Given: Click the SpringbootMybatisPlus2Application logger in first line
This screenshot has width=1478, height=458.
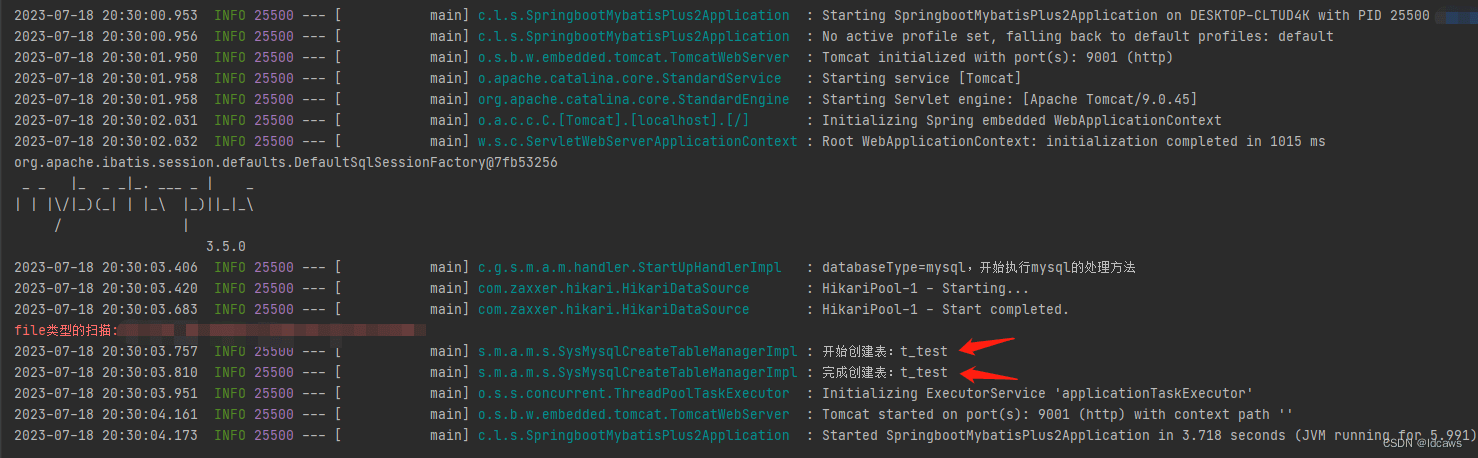Looking at the screenshot, I should 633,16.
